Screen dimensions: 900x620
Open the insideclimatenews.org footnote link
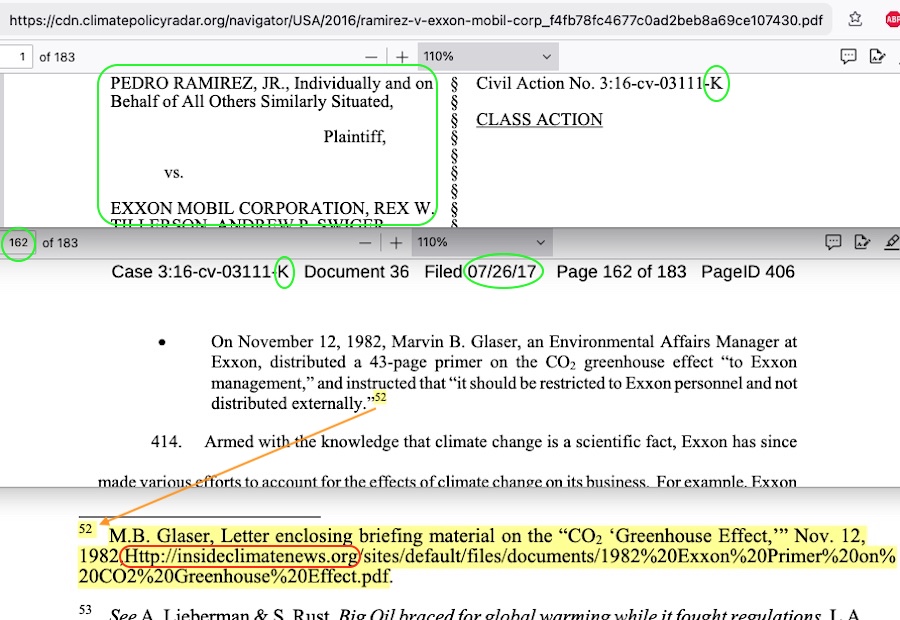pos(240,556)
